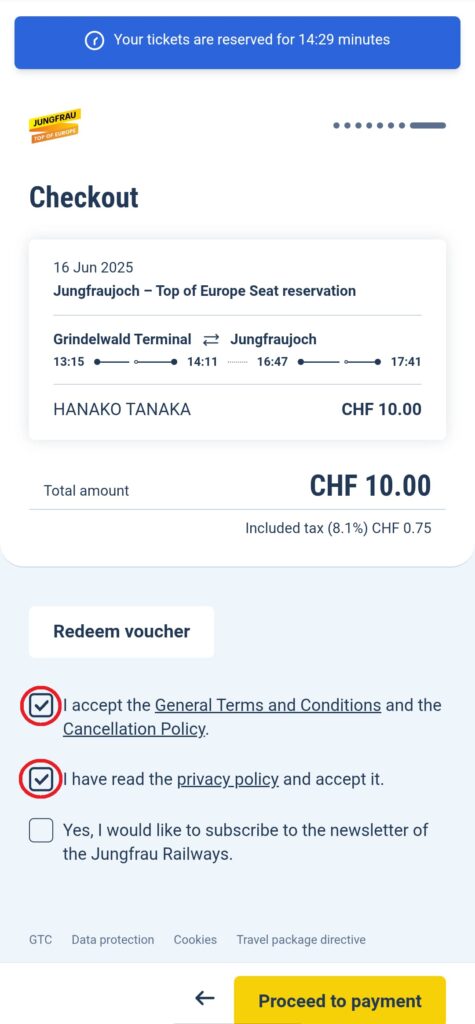The image size is (475, 1024).
Task: Open the Cookies footer link
Action: pyautogui.click(x=195, y=940)
